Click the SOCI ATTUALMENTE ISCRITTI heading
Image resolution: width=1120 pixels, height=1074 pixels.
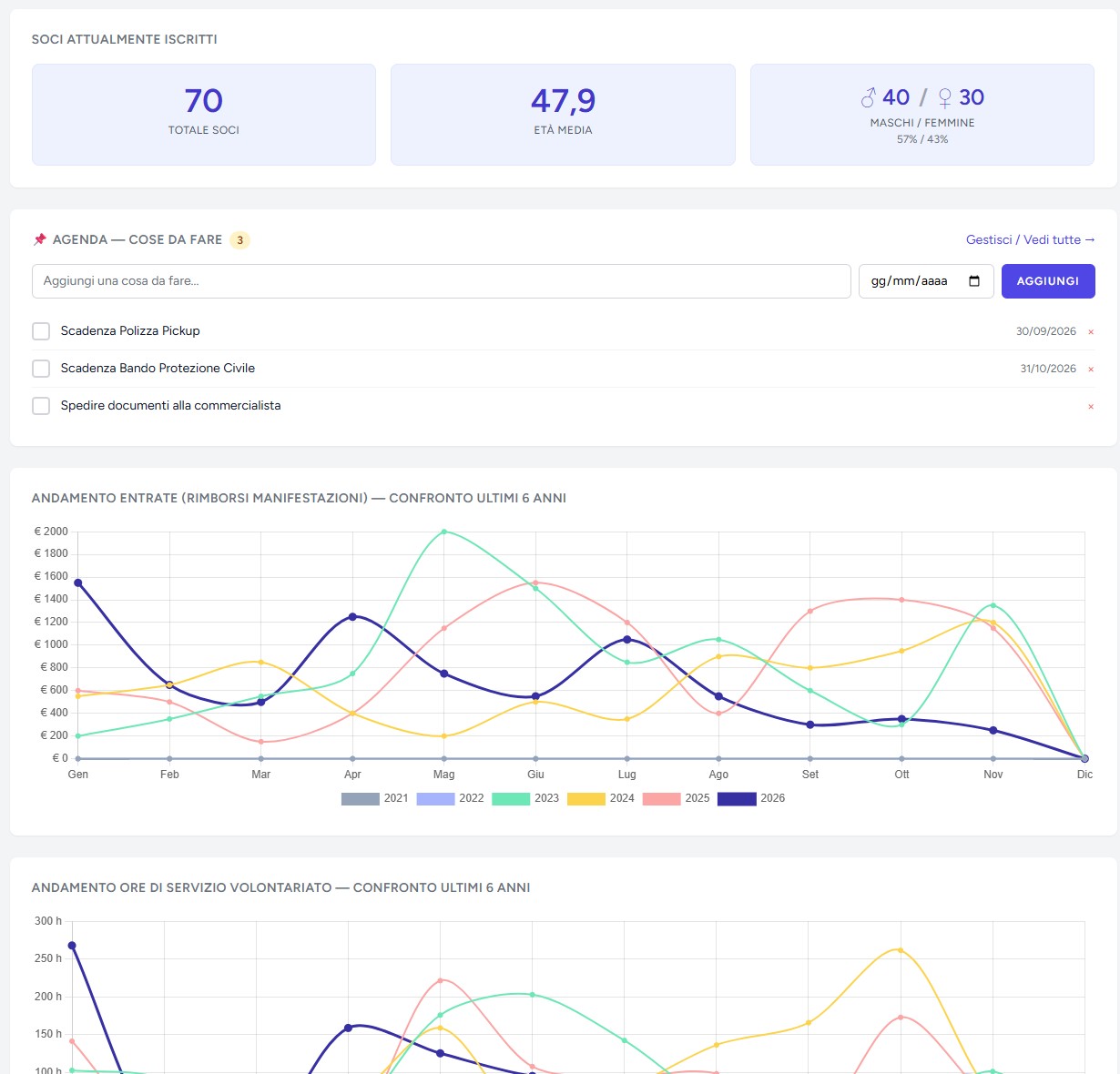(124, 39)
